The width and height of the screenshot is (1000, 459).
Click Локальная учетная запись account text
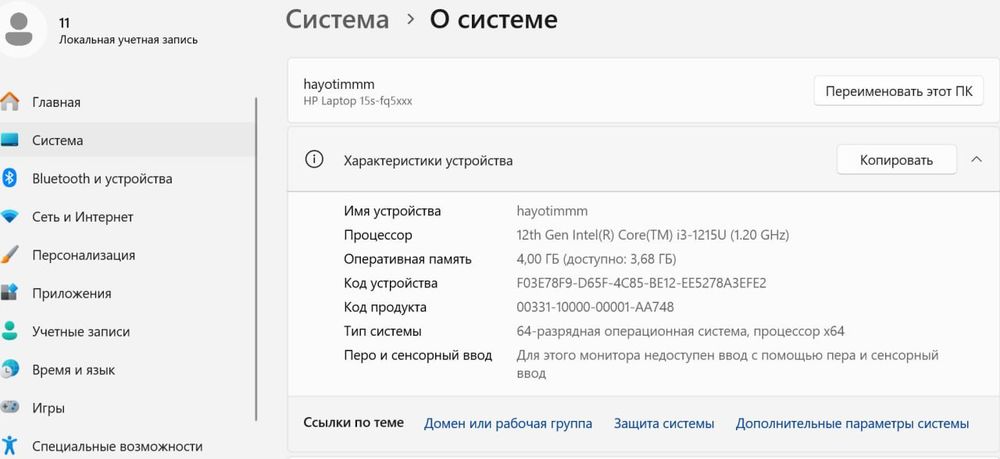coord(128,40)
